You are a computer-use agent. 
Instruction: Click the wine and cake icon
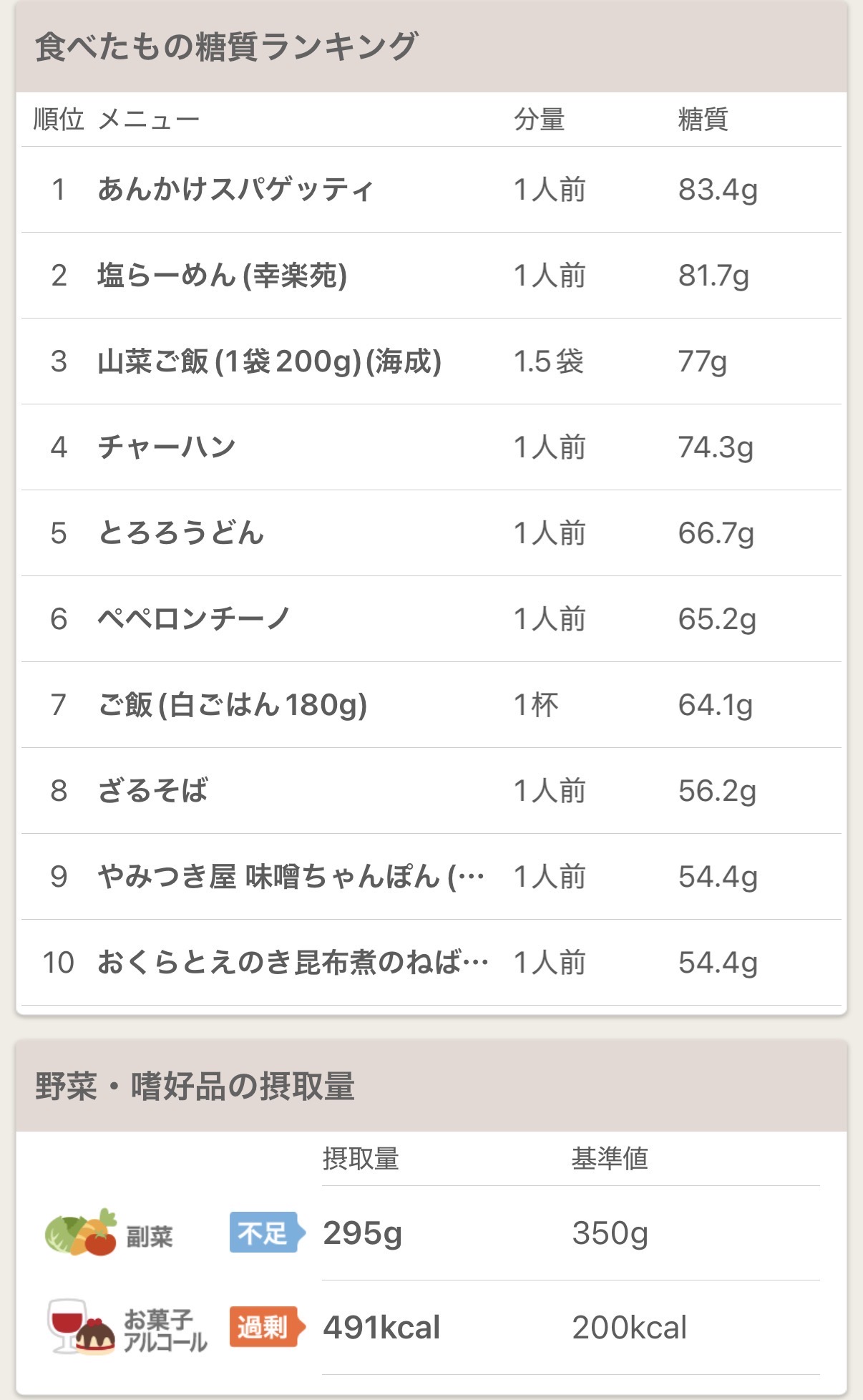click(80, 1328)
